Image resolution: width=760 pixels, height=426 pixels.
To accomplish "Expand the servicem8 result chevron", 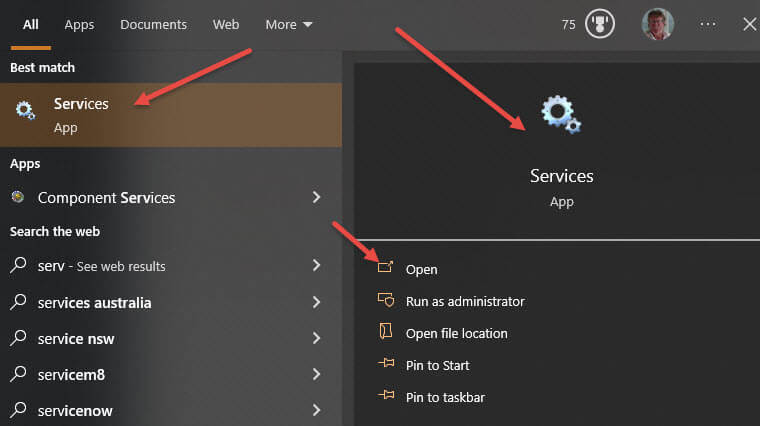I will pos(317,374).
